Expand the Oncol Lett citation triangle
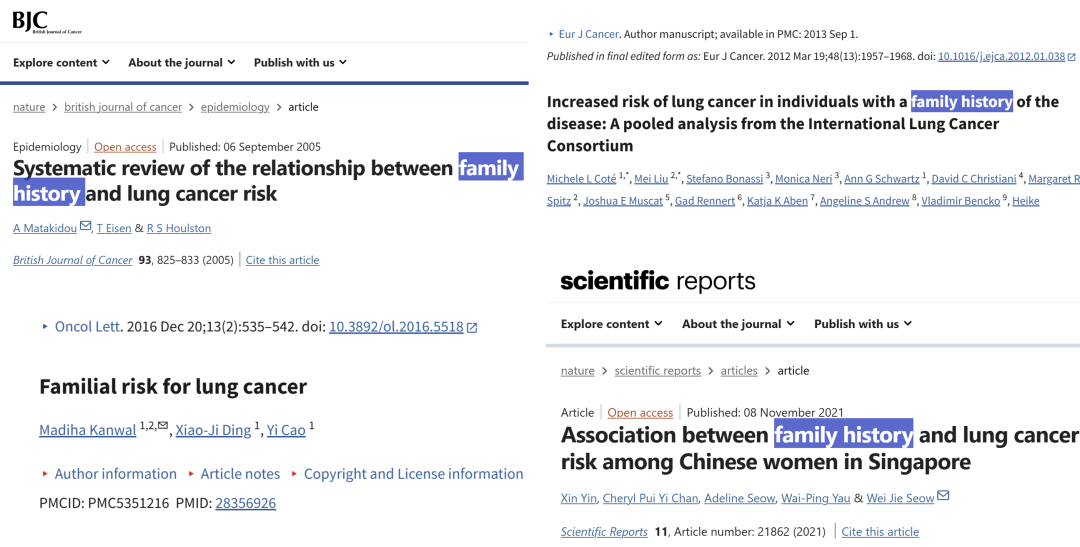The width and height of the screenshot is (1080, 547). coord(45,327)
